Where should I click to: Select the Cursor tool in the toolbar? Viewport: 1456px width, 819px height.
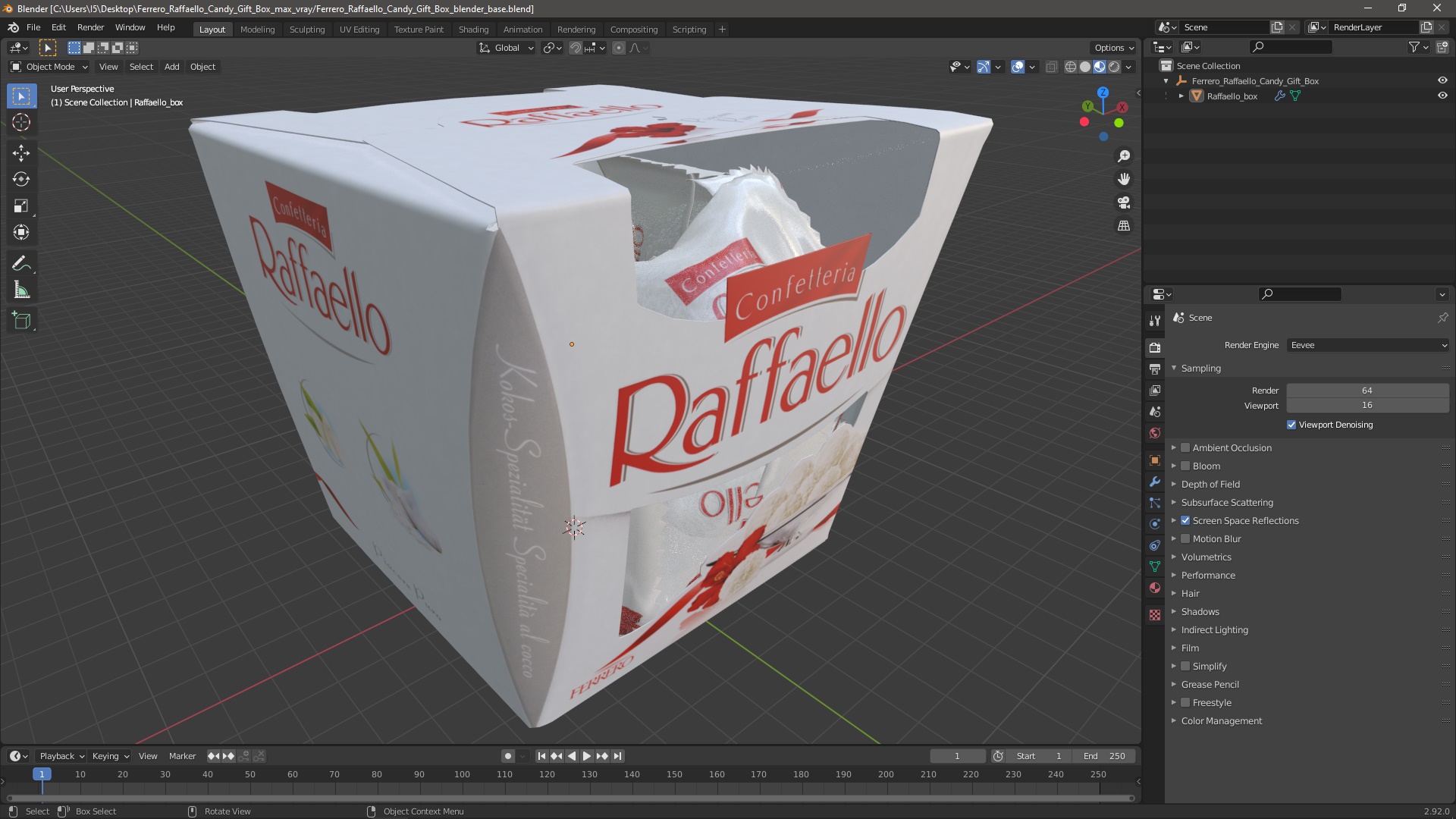[21, 122]
